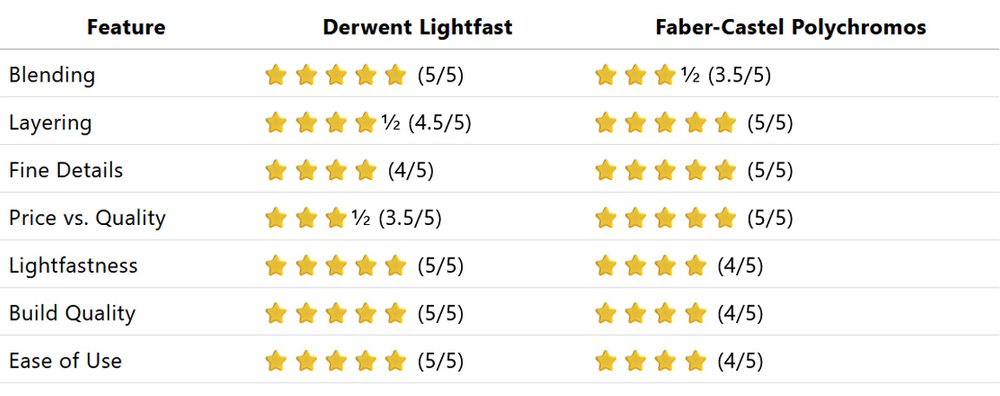
Task: Select the Lightfastness row label
Action: [73, 265]
